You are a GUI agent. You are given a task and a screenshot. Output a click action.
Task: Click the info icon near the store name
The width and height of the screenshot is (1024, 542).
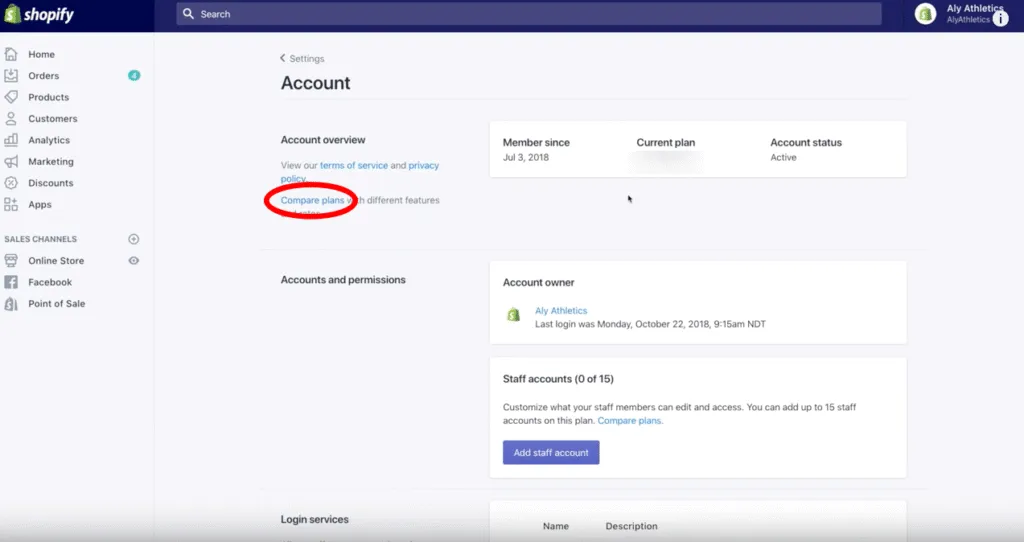click(x=1000, y=19)
